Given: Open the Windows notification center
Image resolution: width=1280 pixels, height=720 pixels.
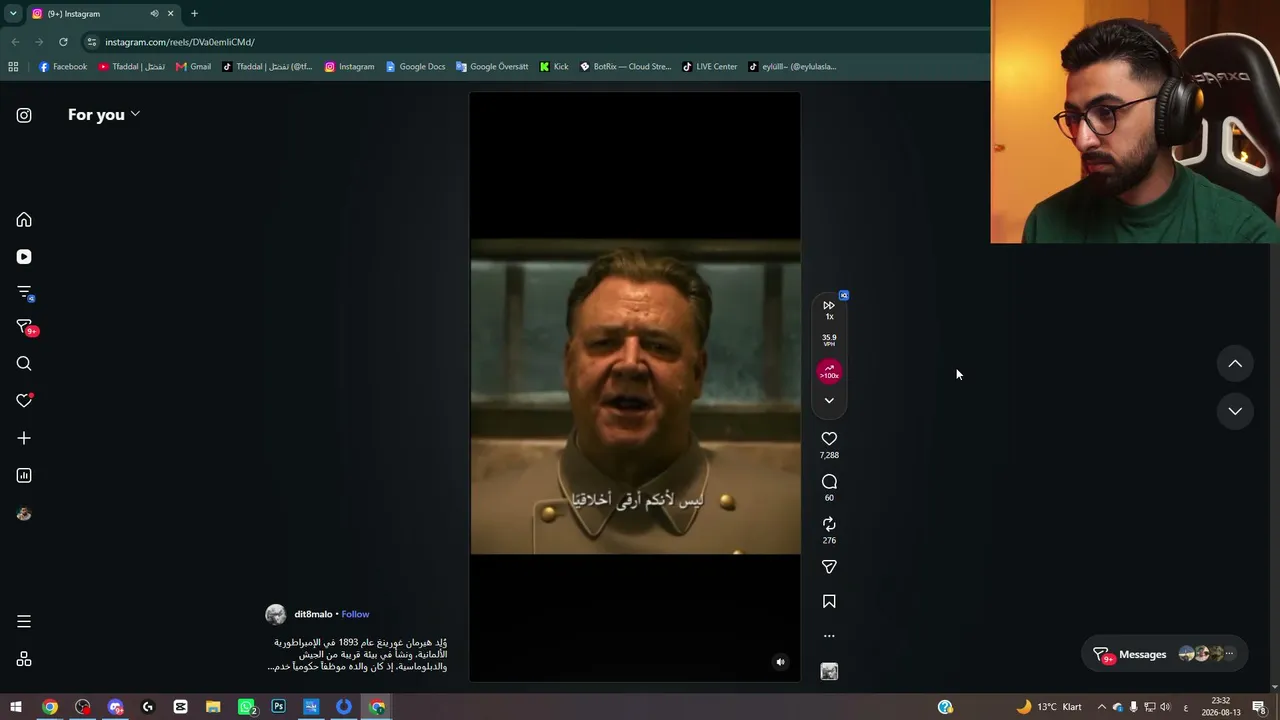Looking at the screenshot, I should (1259, 707).
